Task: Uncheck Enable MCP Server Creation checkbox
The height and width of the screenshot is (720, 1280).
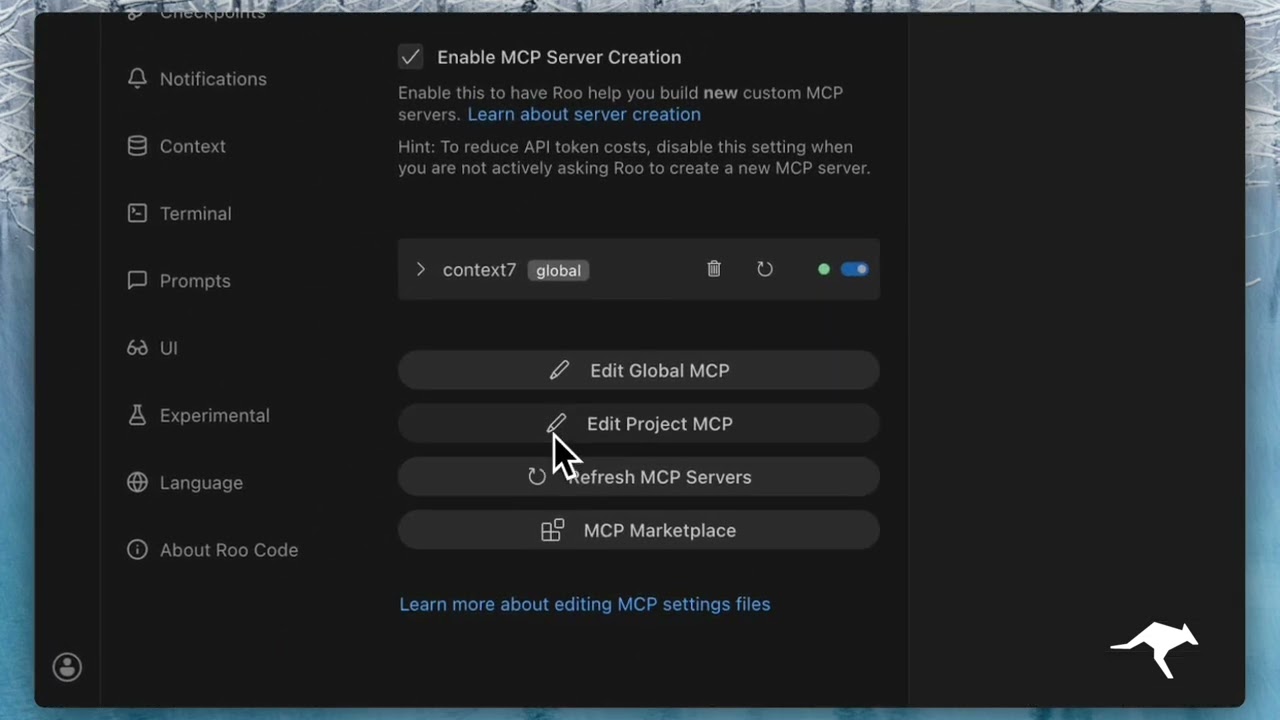Action: 410,57
